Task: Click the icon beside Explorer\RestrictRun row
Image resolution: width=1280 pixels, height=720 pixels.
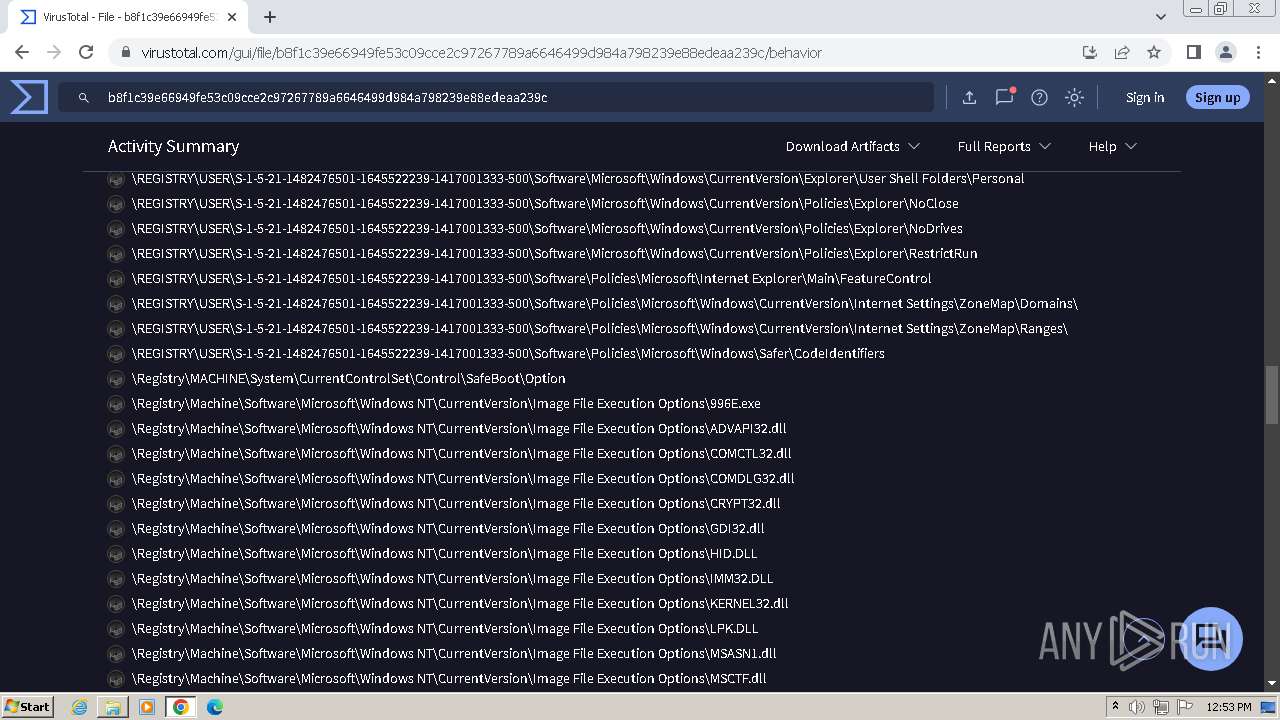Action: tap(116, 254)
